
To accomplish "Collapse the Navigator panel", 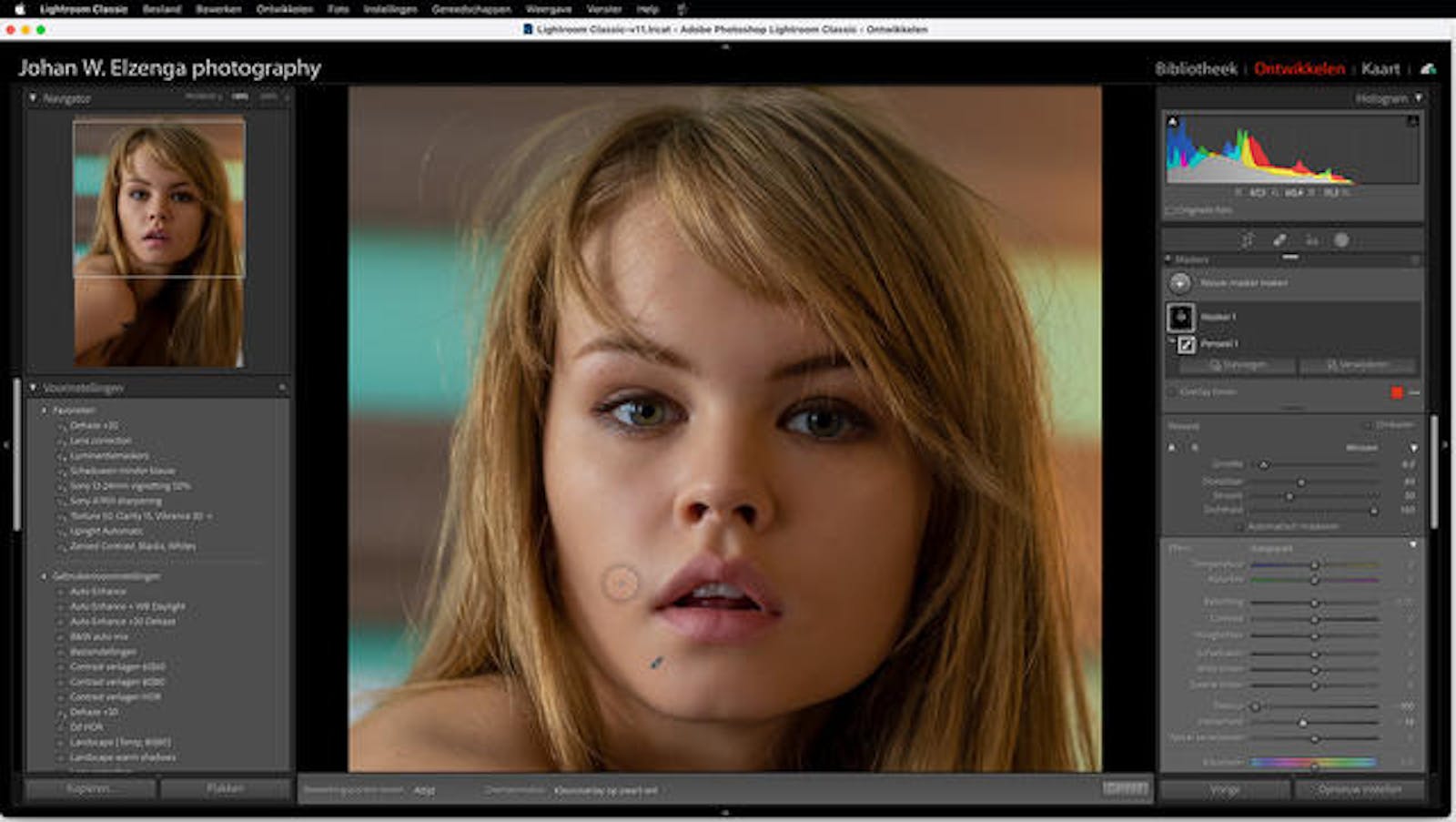I will [34, 97].
